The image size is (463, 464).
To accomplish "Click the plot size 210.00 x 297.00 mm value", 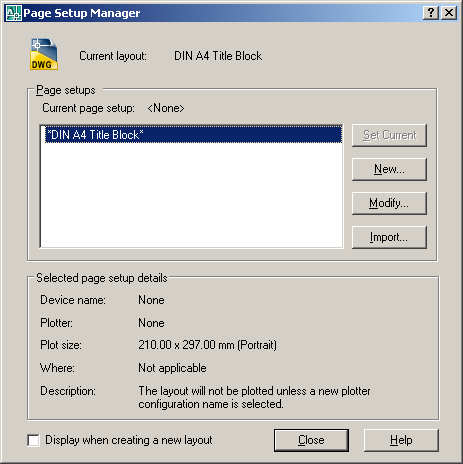I will click(207, 345).
